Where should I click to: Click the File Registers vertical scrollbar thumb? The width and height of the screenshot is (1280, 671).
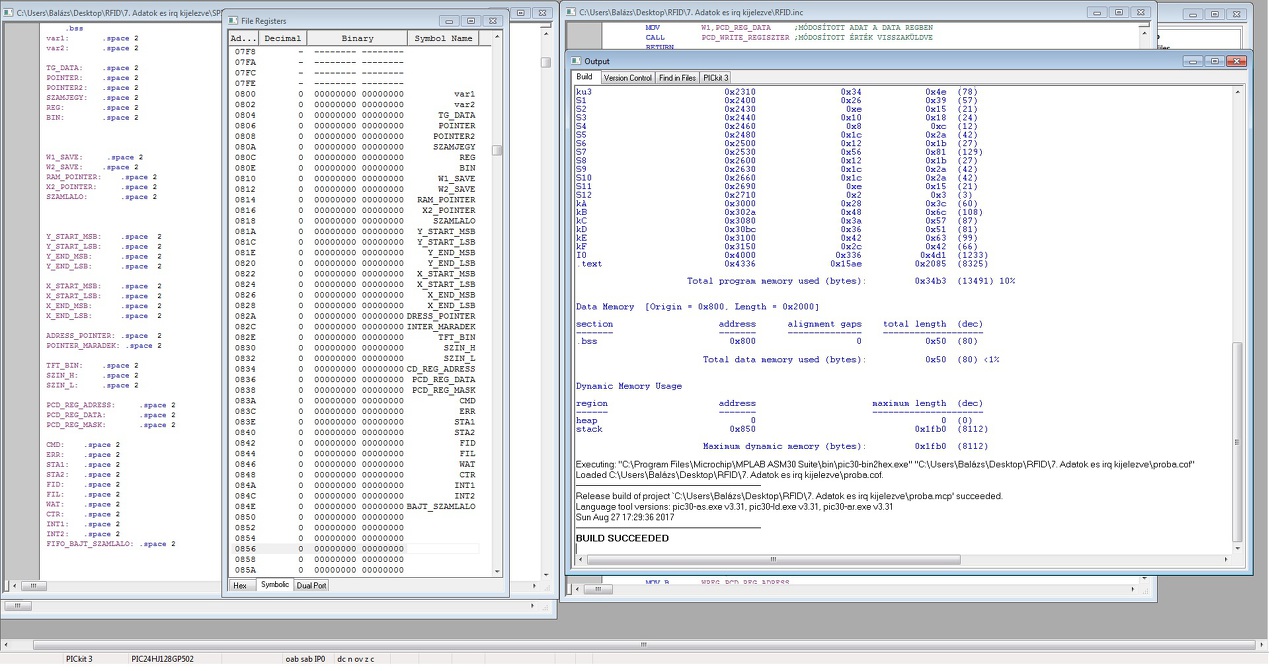click(x=497, y=150)
